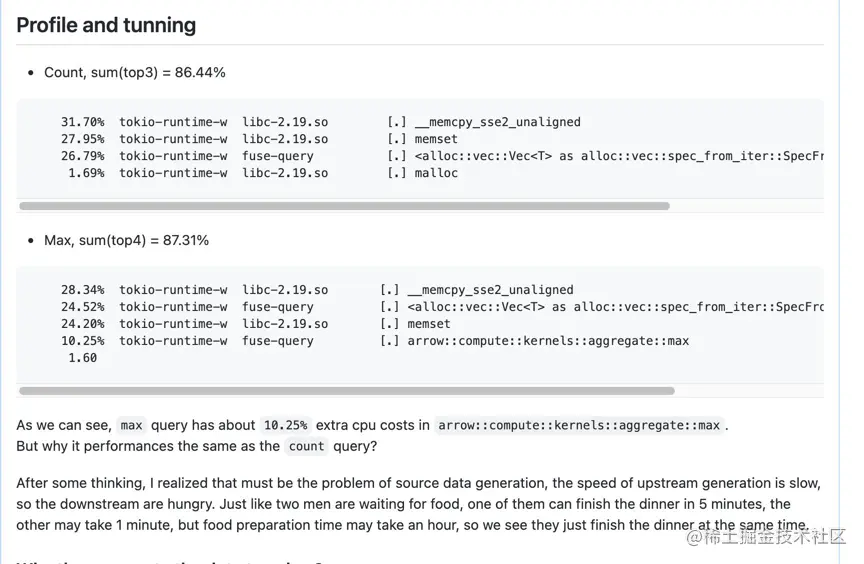
Task: Click the inline '10.25%' code tag
Action: pos(285,425)
